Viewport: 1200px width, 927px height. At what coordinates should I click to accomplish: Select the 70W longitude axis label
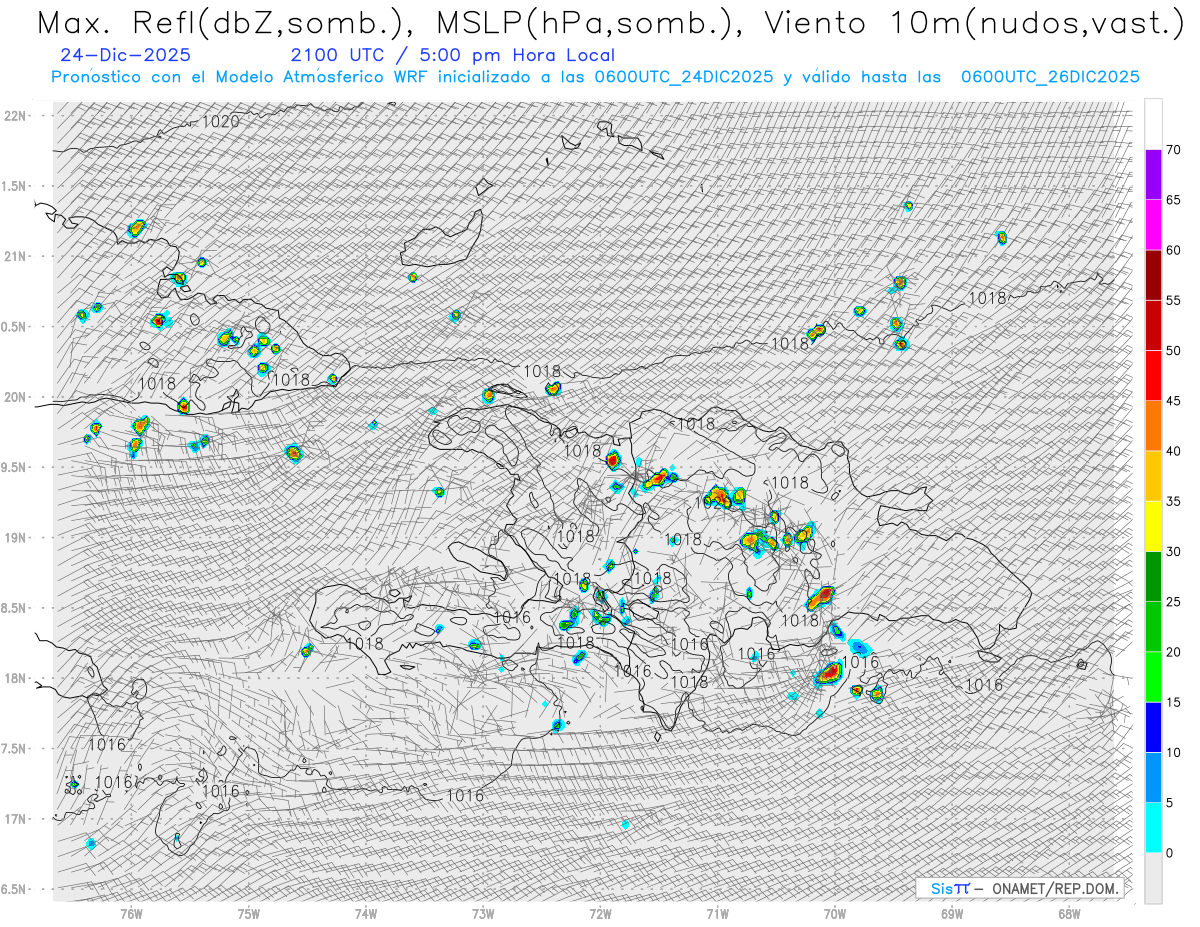835,914
